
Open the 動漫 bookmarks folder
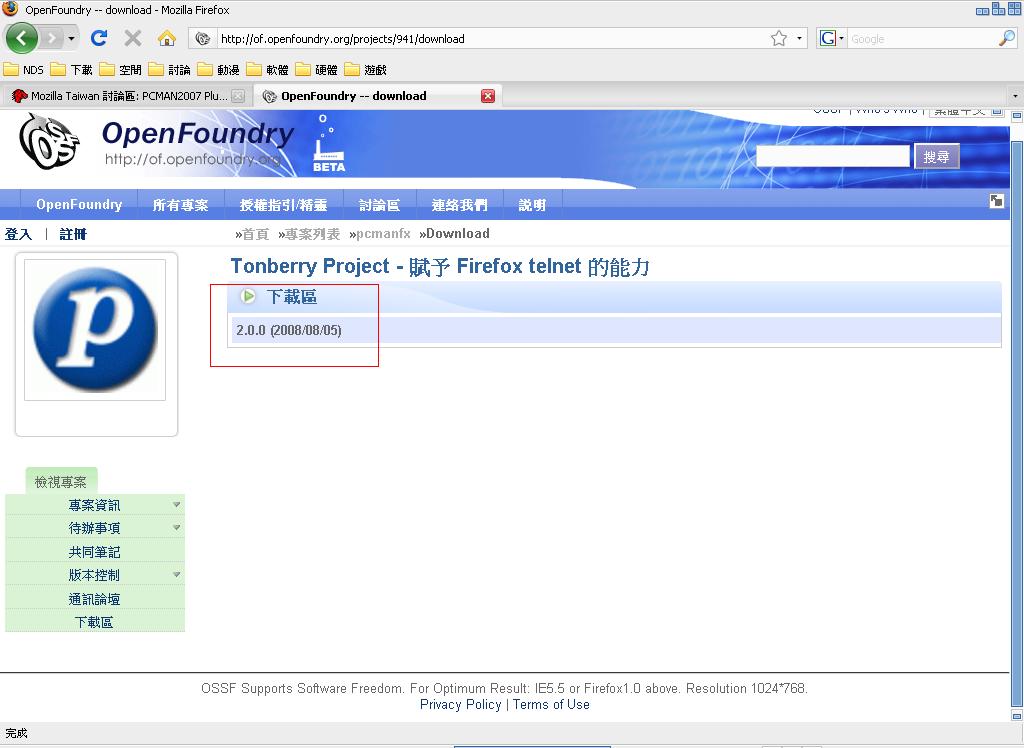[218, 69]
